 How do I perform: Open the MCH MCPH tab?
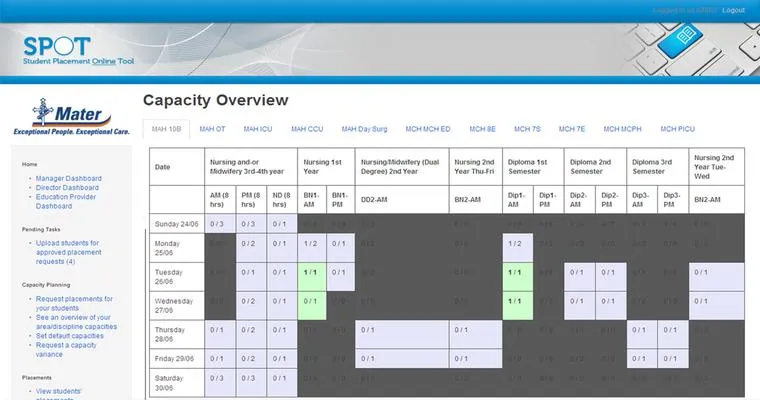tap(622, 129)
